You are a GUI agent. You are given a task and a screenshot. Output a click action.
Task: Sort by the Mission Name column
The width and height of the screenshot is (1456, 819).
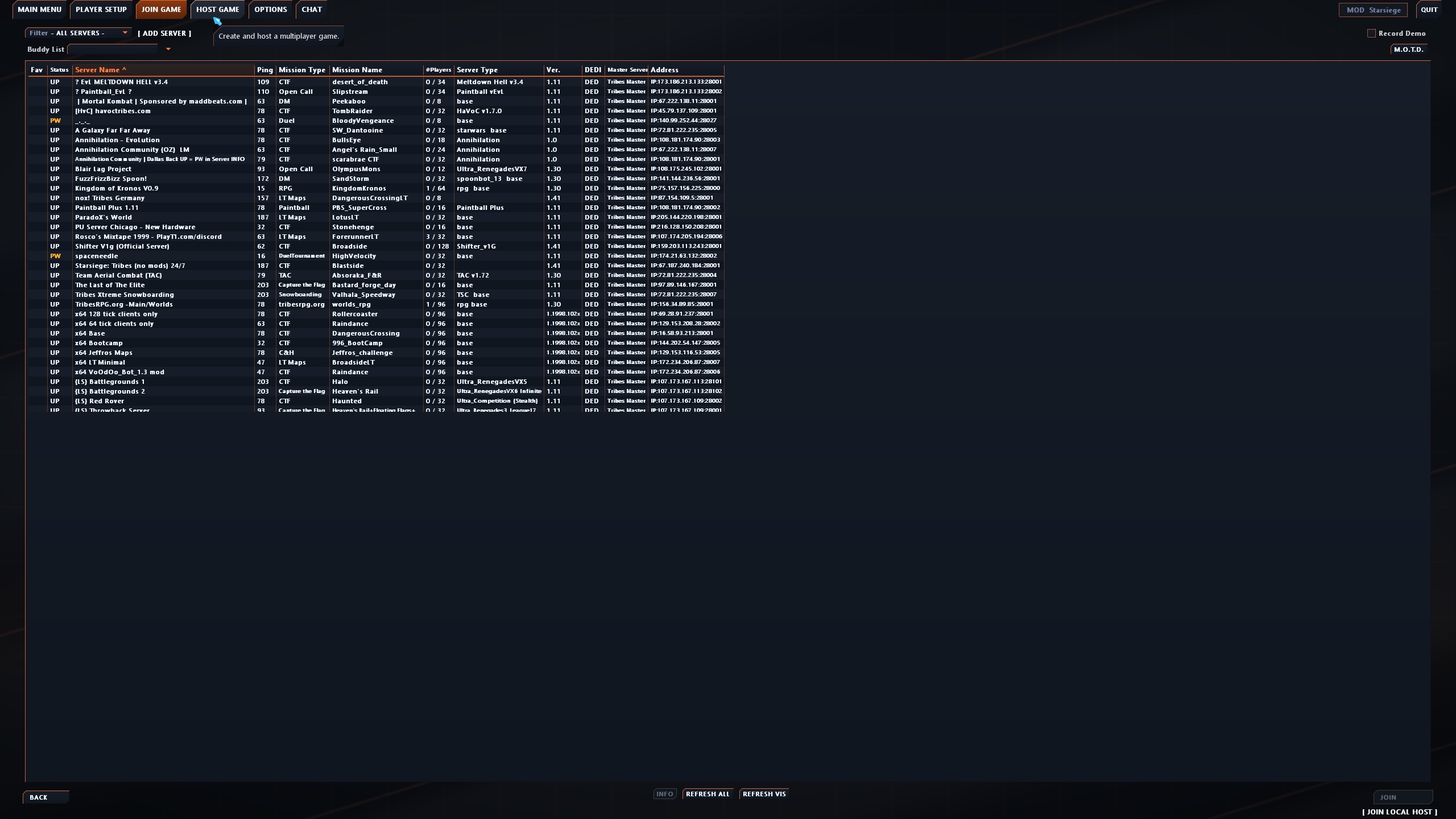click(376, 70)
